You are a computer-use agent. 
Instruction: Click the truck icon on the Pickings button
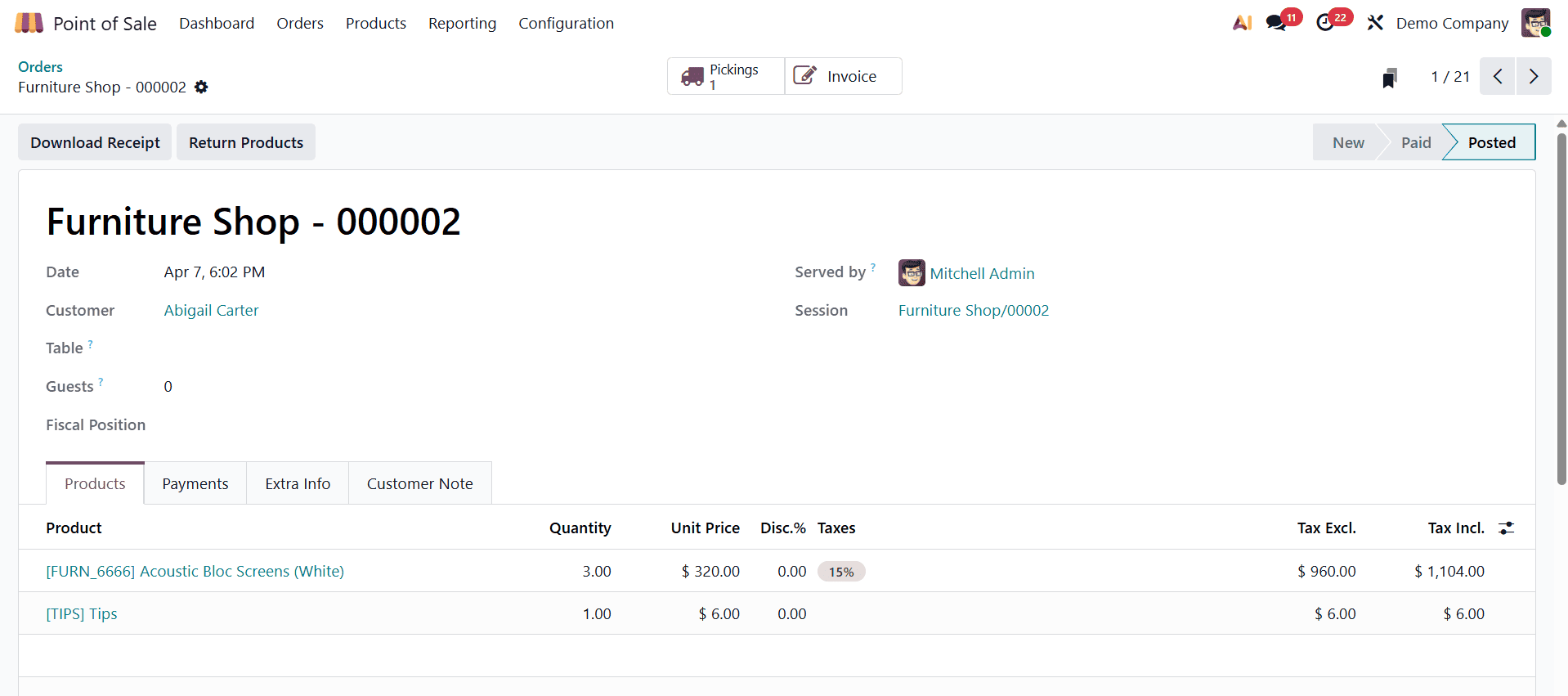pos(694,75)
